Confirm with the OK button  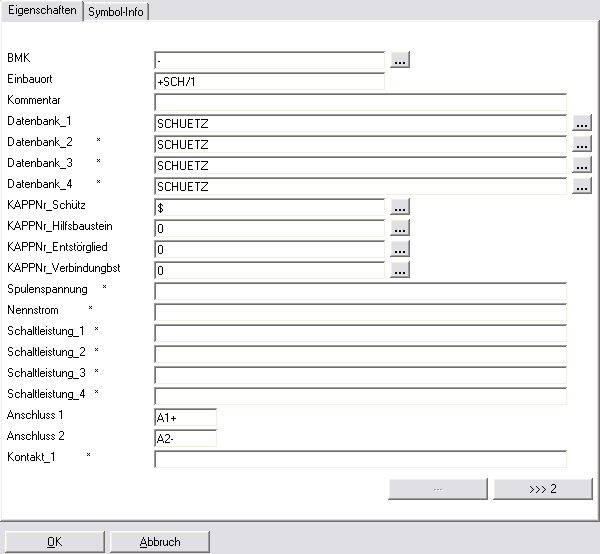click(x=55, y=542)
